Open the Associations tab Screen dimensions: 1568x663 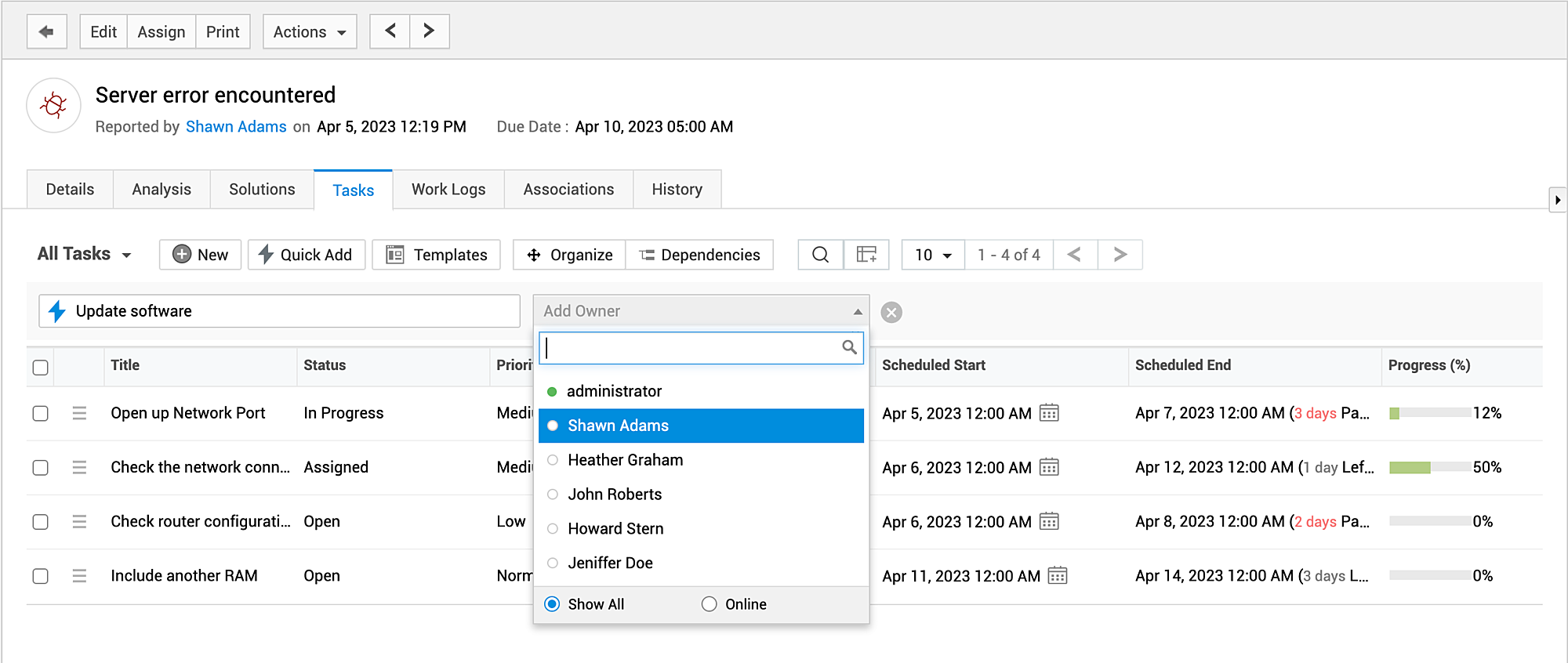point(568,190)
